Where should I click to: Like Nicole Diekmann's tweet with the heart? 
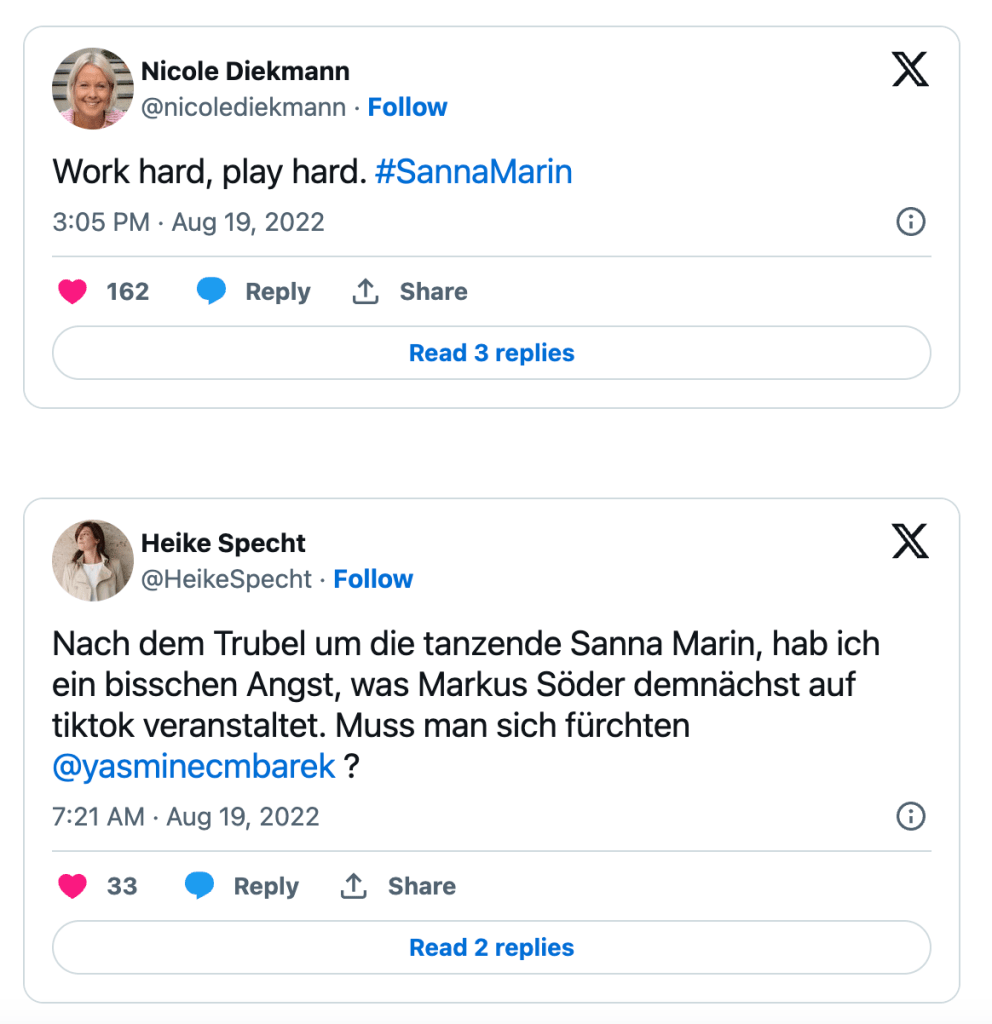click(x=72, y=292)
